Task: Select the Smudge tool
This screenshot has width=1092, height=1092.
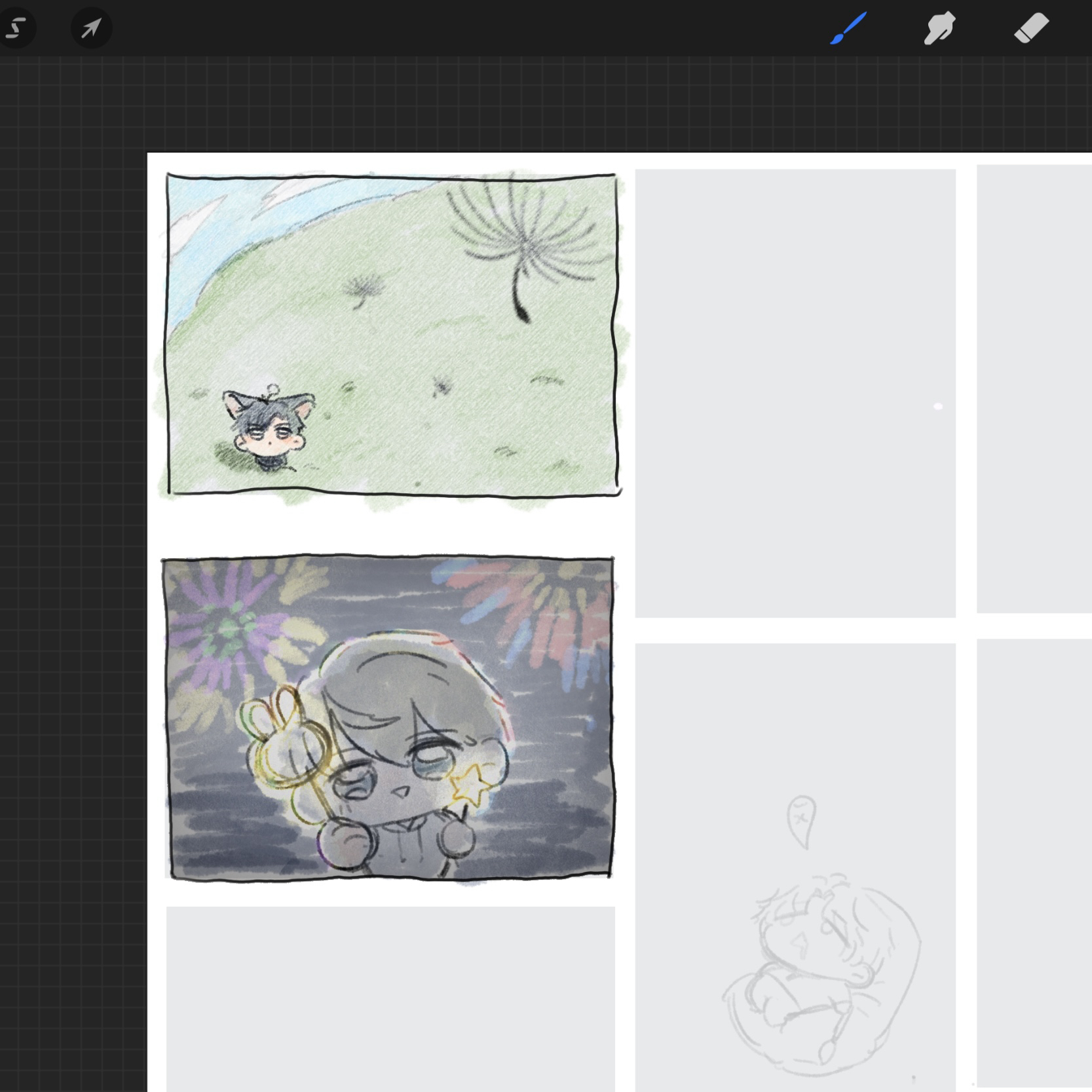Action: [939, 29]
